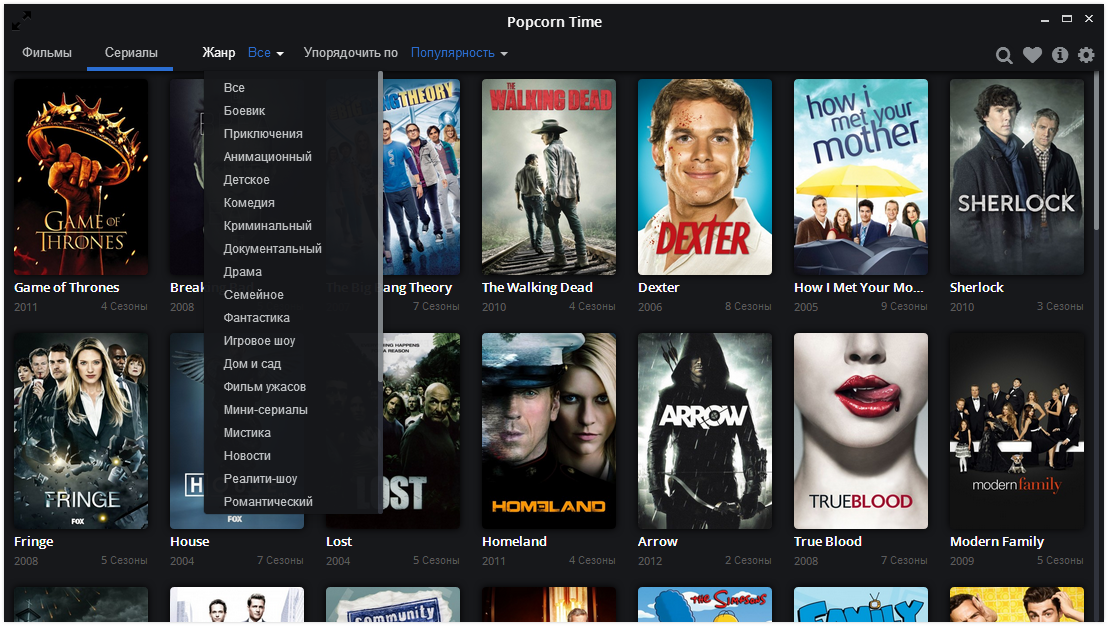Open the Популярность sort dropdown

[x=459, y=53]
